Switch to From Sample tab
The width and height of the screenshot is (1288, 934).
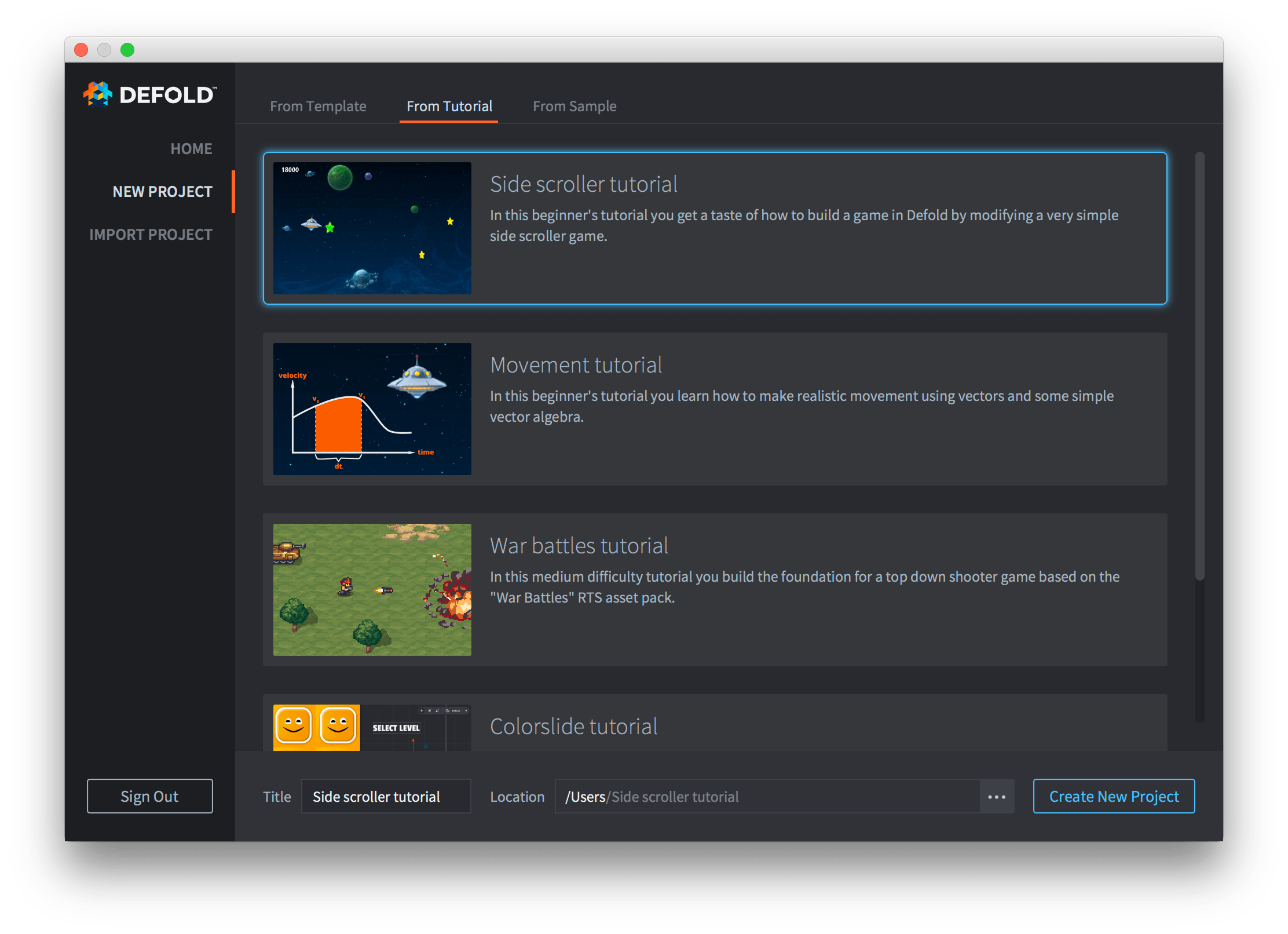[x=574, y=107]
